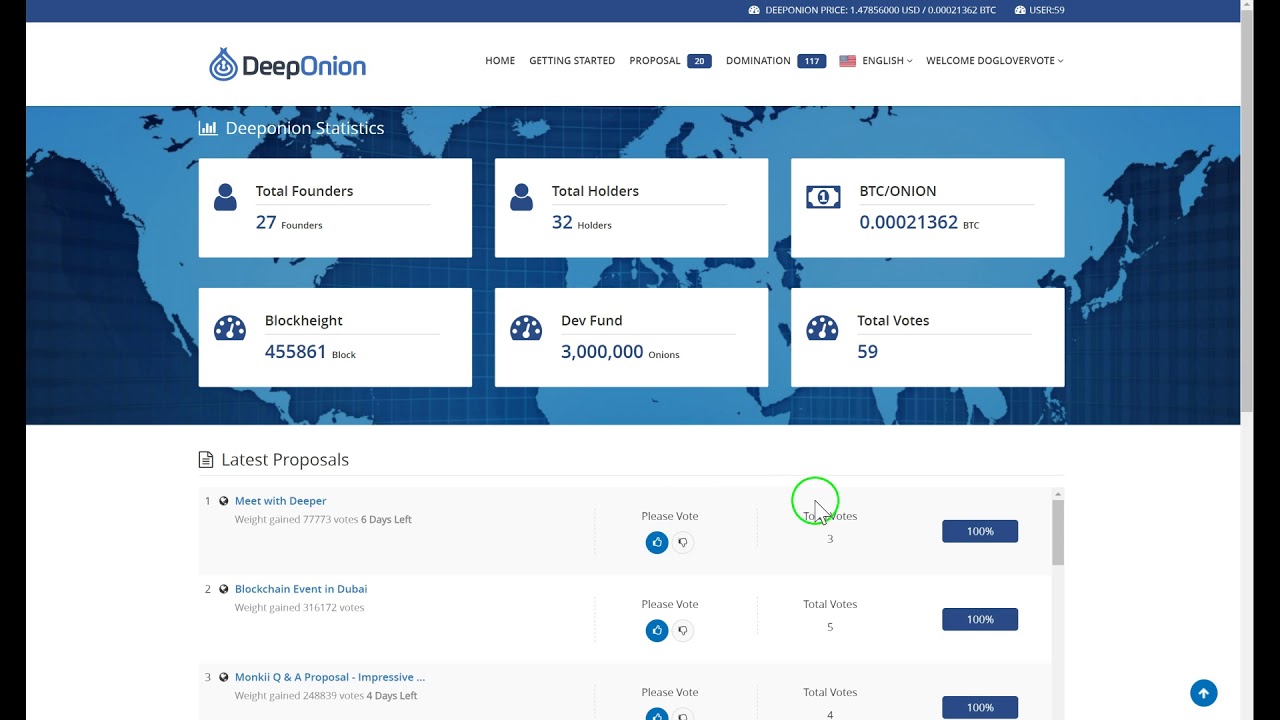This screenshot has height=720, width=1280.
Task: Click the Blockheight gauge icon
Action: 229,327
